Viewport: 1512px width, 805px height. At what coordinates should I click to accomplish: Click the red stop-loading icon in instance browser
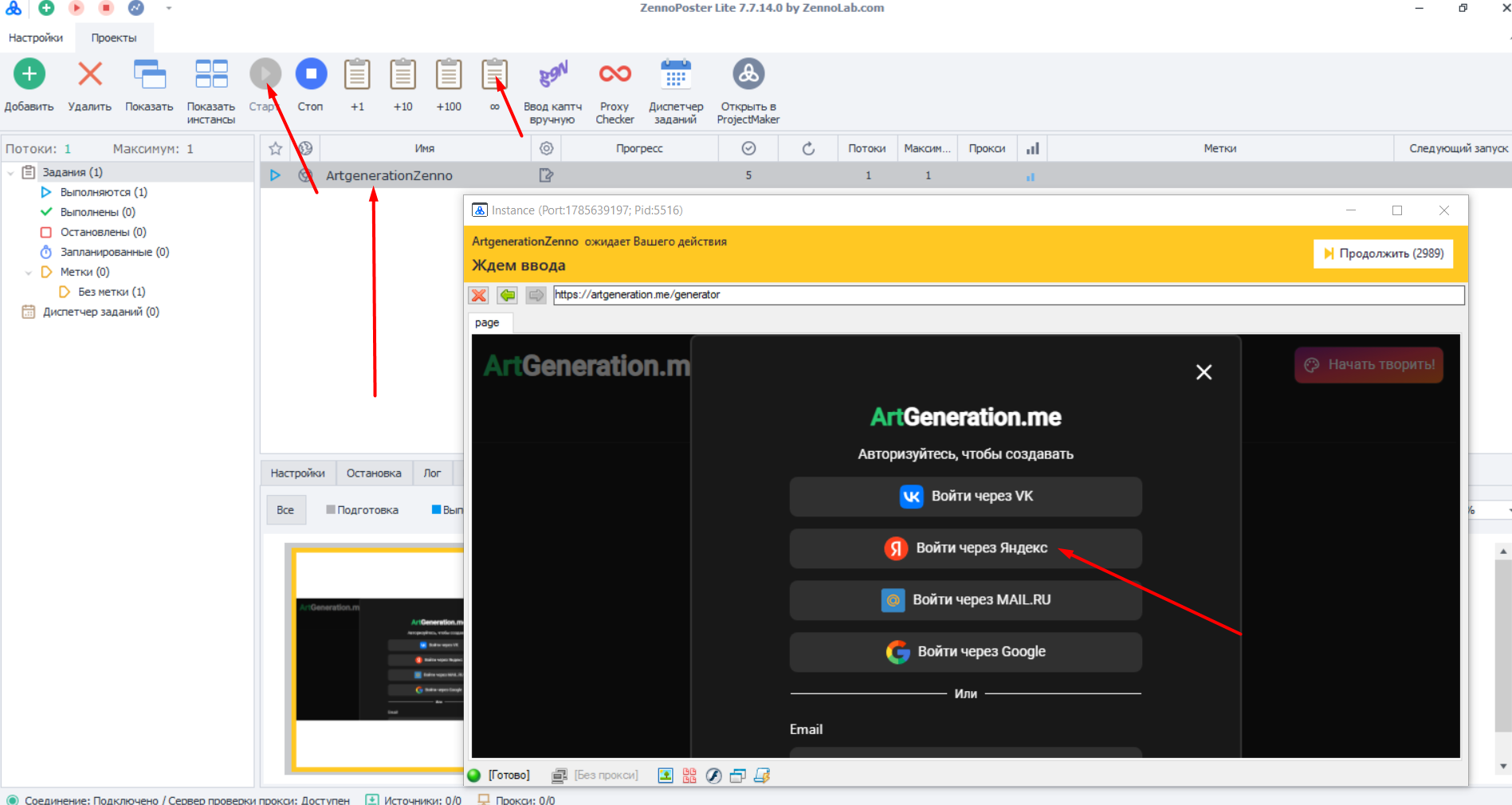(x=478, y=296)
